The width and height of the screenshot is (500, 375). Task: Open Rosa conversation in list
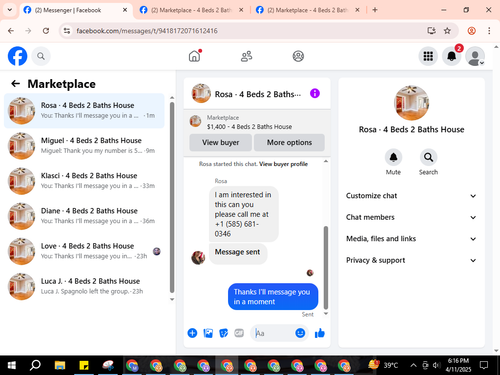coord(84,111)
